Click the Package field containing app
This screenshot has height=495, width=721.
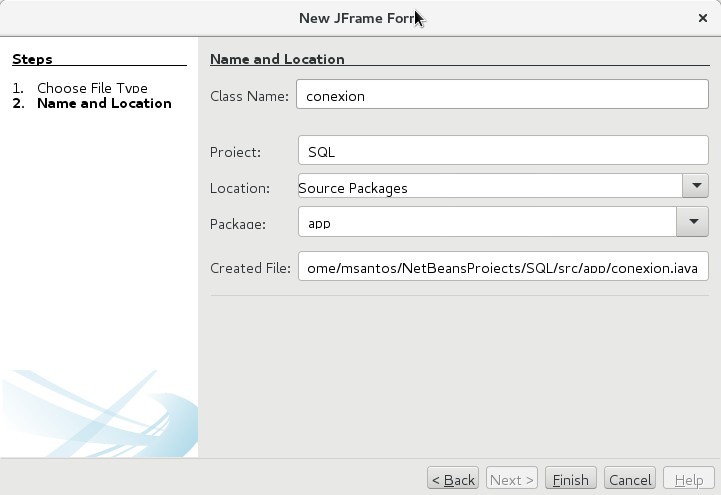[x=487, y=223]
